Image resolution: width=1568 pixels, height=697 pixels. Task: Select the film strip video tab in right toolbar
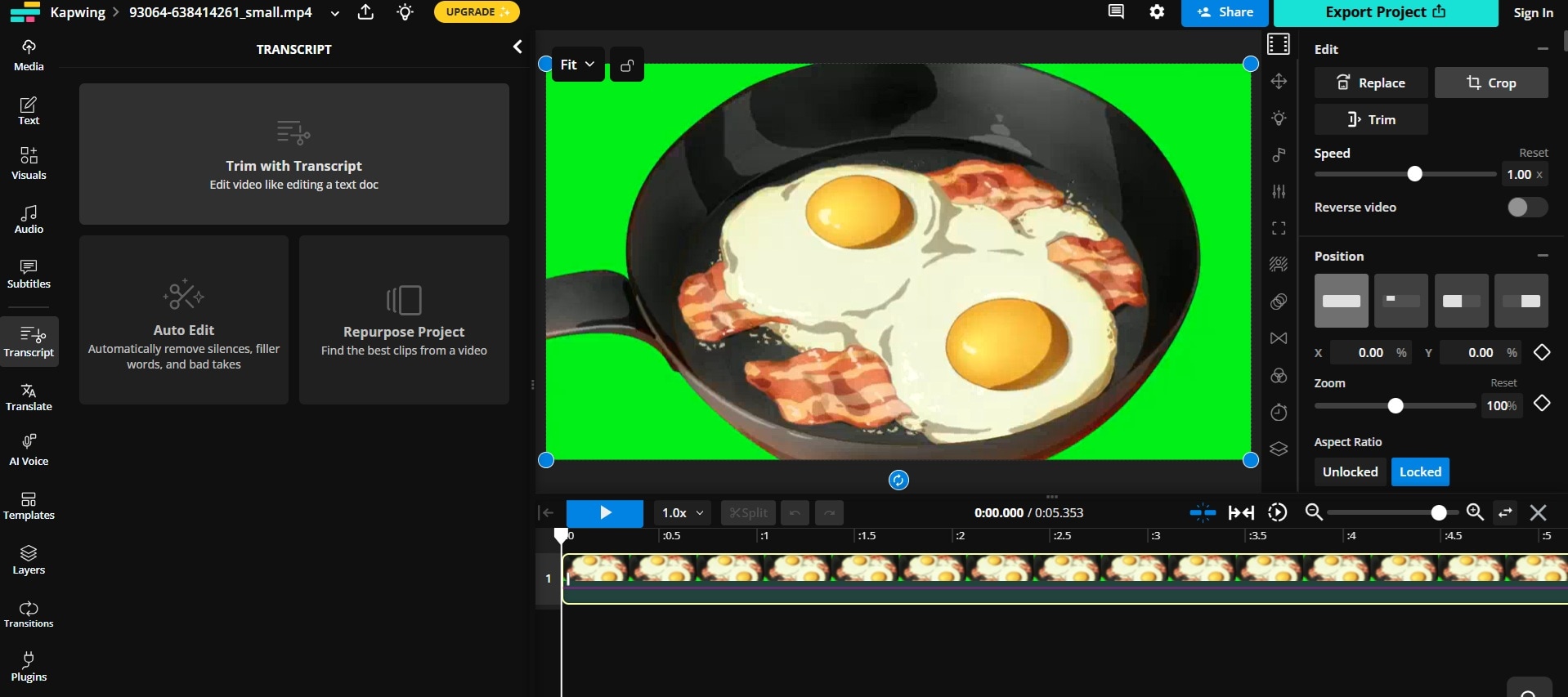click(x=1279, y=44)
